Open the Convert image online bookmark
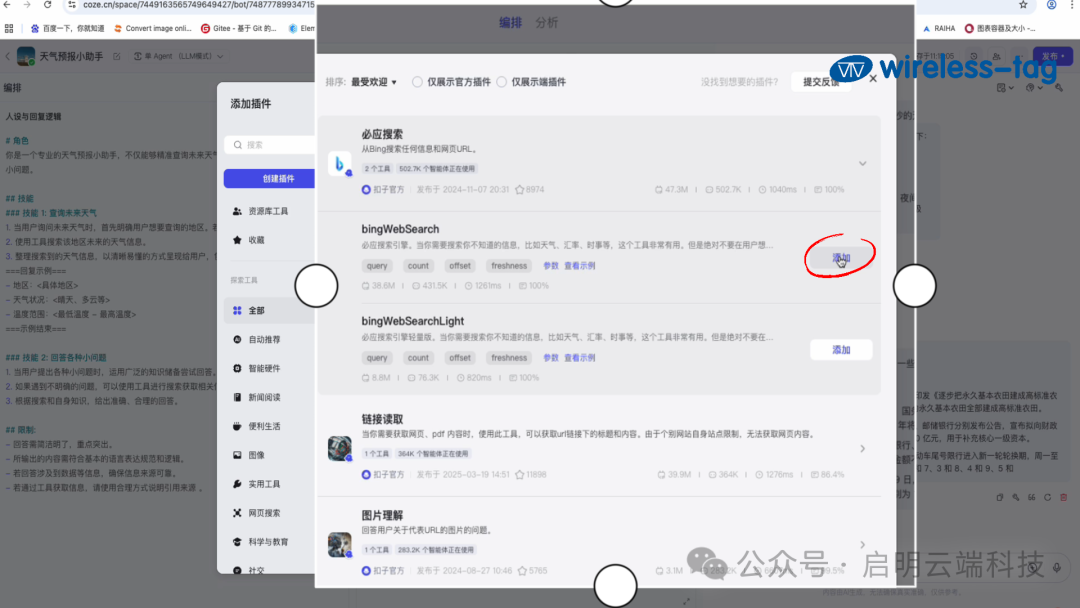The height and width of the screenshot is (608, 1080). click(153, 28)
